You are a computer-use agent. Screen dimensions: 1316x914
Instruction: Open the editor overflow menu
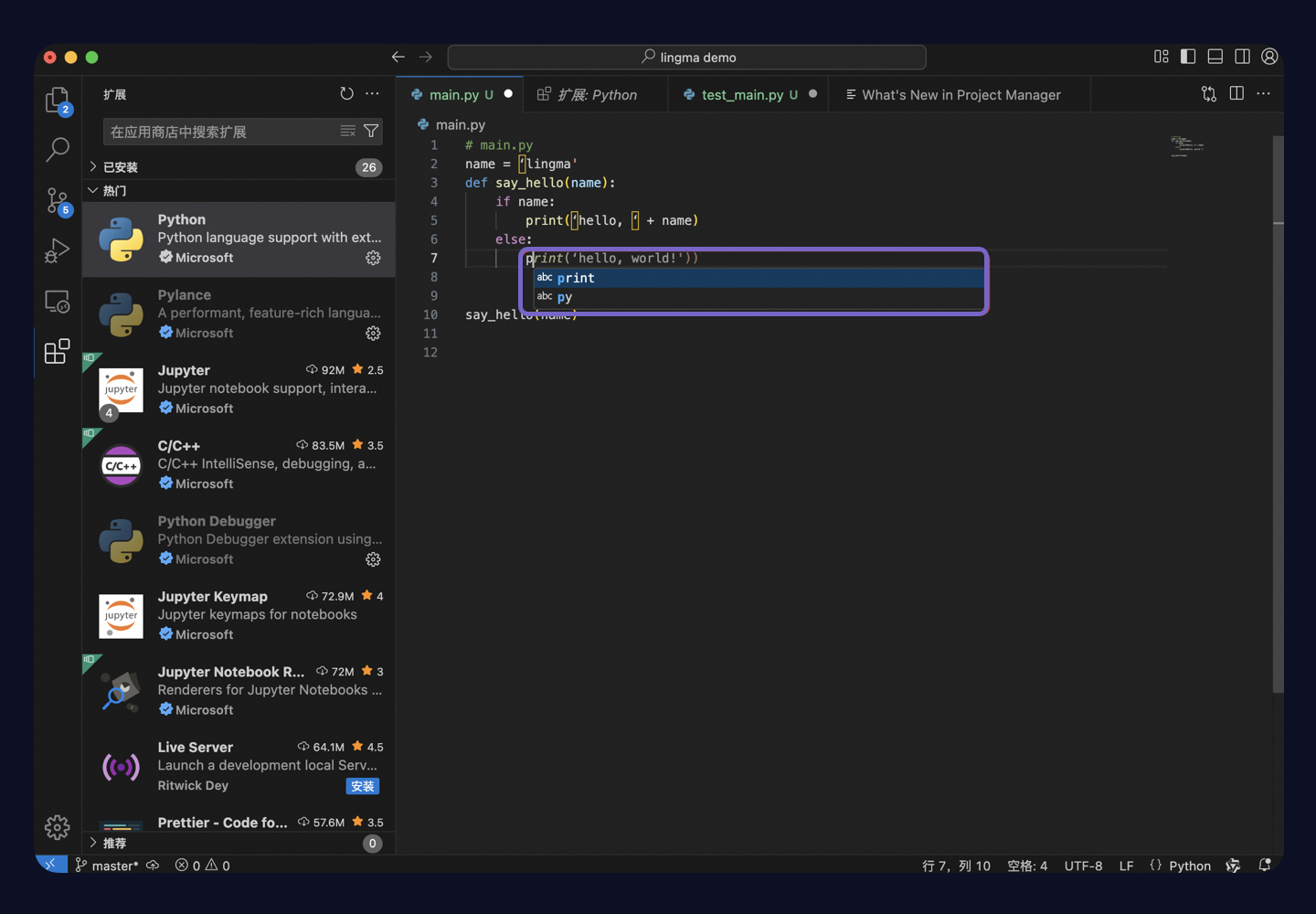point(1264,93)
